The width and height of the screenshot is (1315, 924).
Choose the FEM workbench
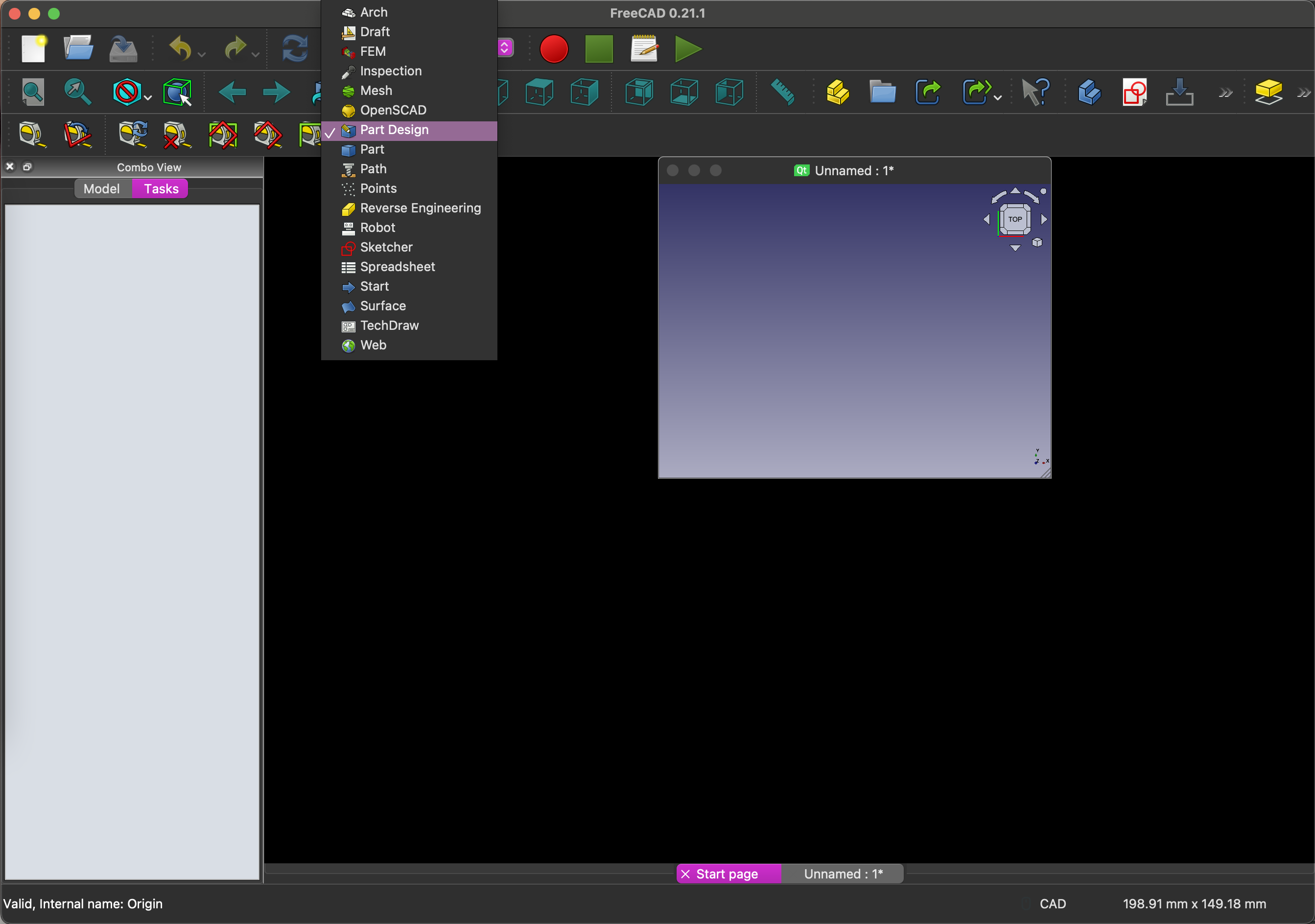click(x=409, y=51)
